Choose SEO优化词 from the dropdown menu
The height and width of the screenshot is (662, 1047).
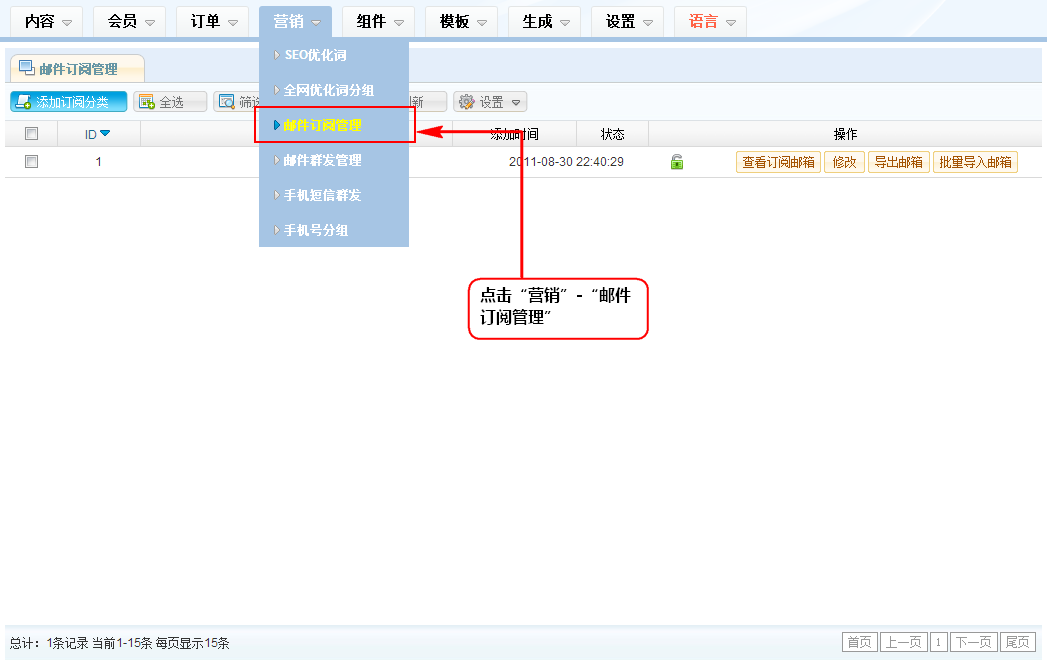[x=315, y=55]
